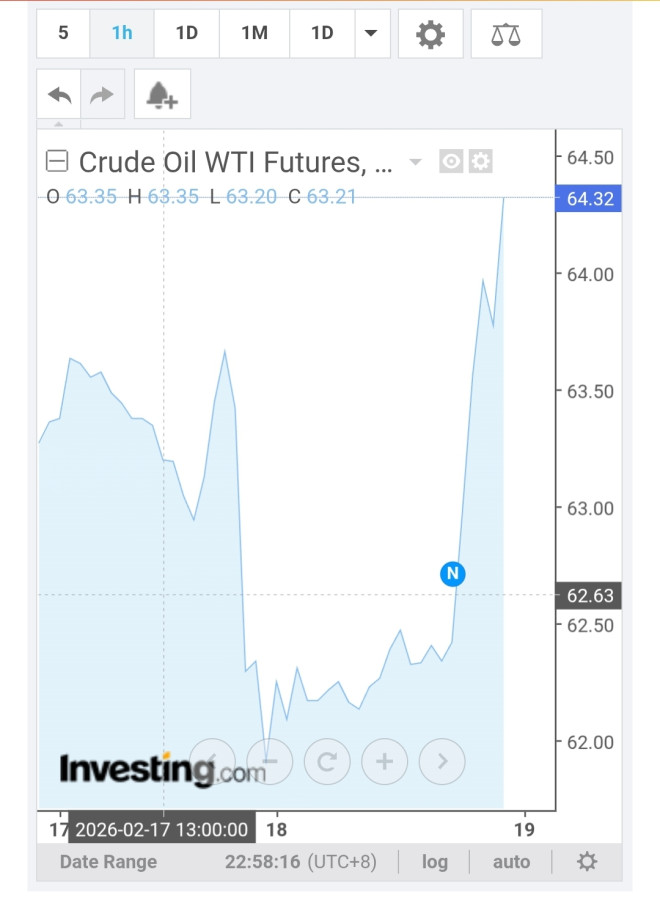
Task: Open chart properties gear in top toolbar
Action: [x=430, y=34]
